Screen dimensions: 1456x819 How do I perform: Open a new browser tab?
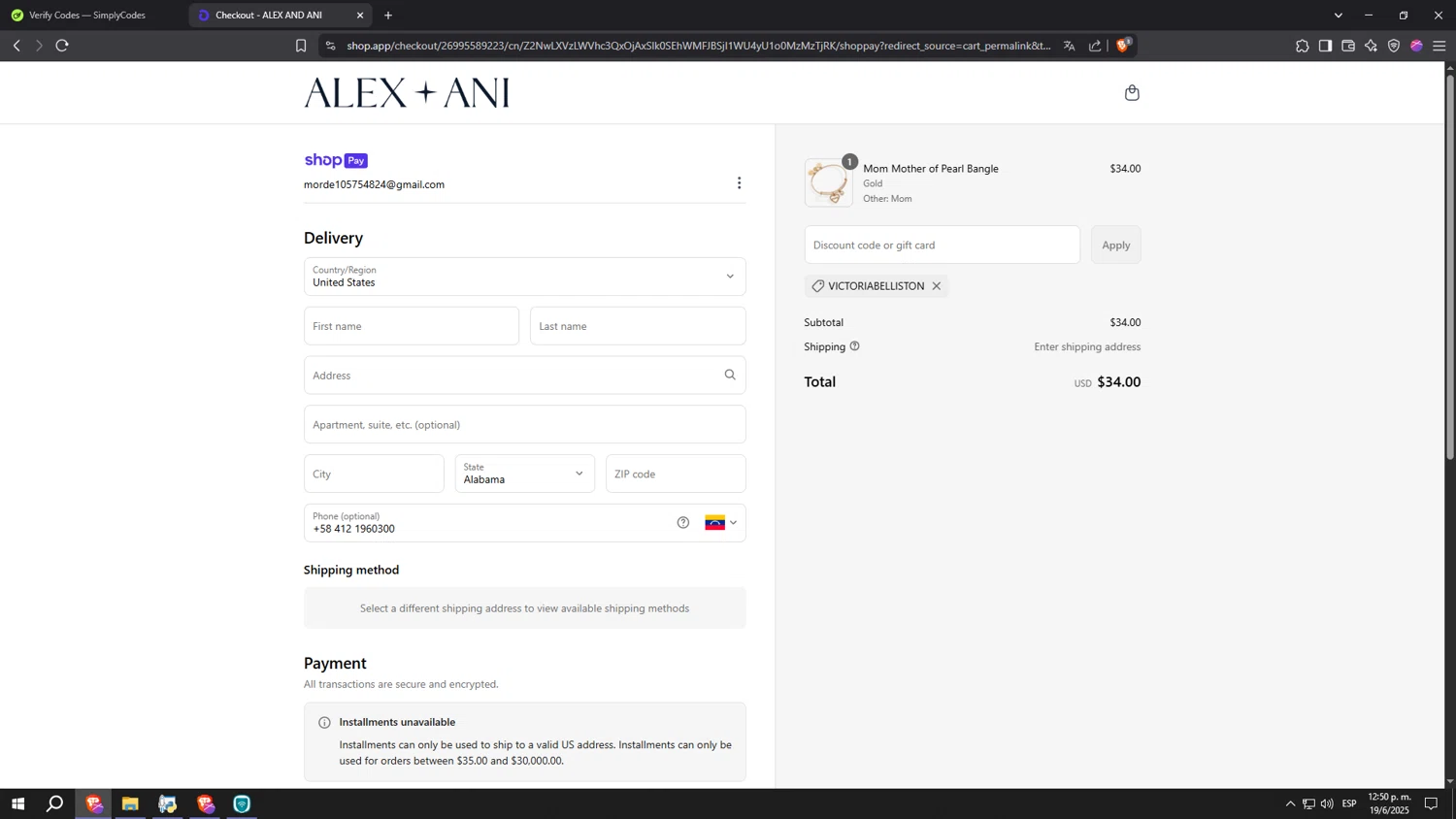pyautogui.click(x=388, y=16)
